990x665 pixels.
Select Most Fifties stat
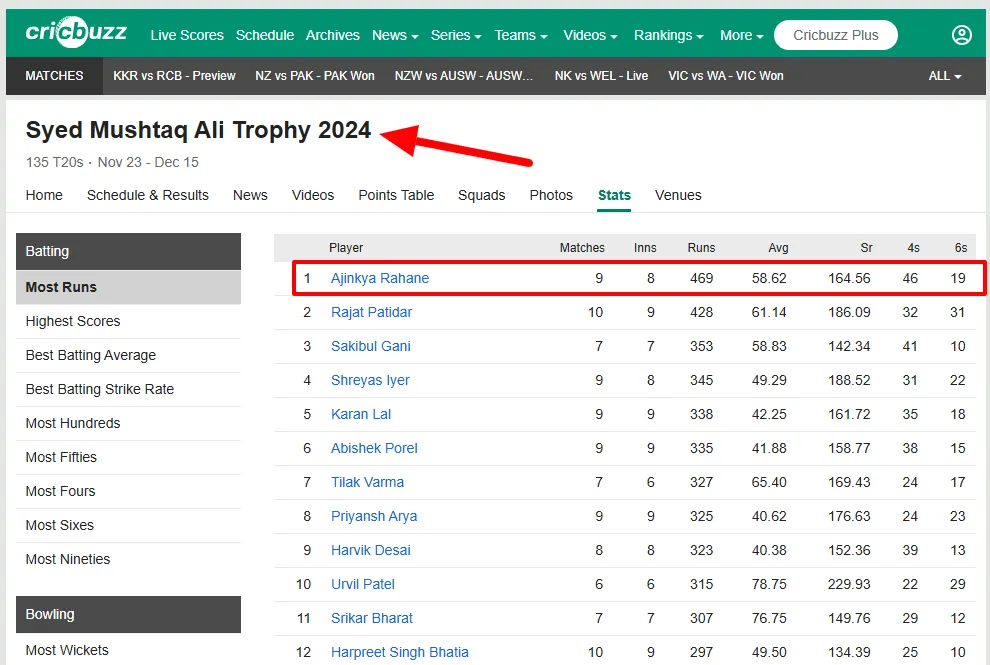128,457
